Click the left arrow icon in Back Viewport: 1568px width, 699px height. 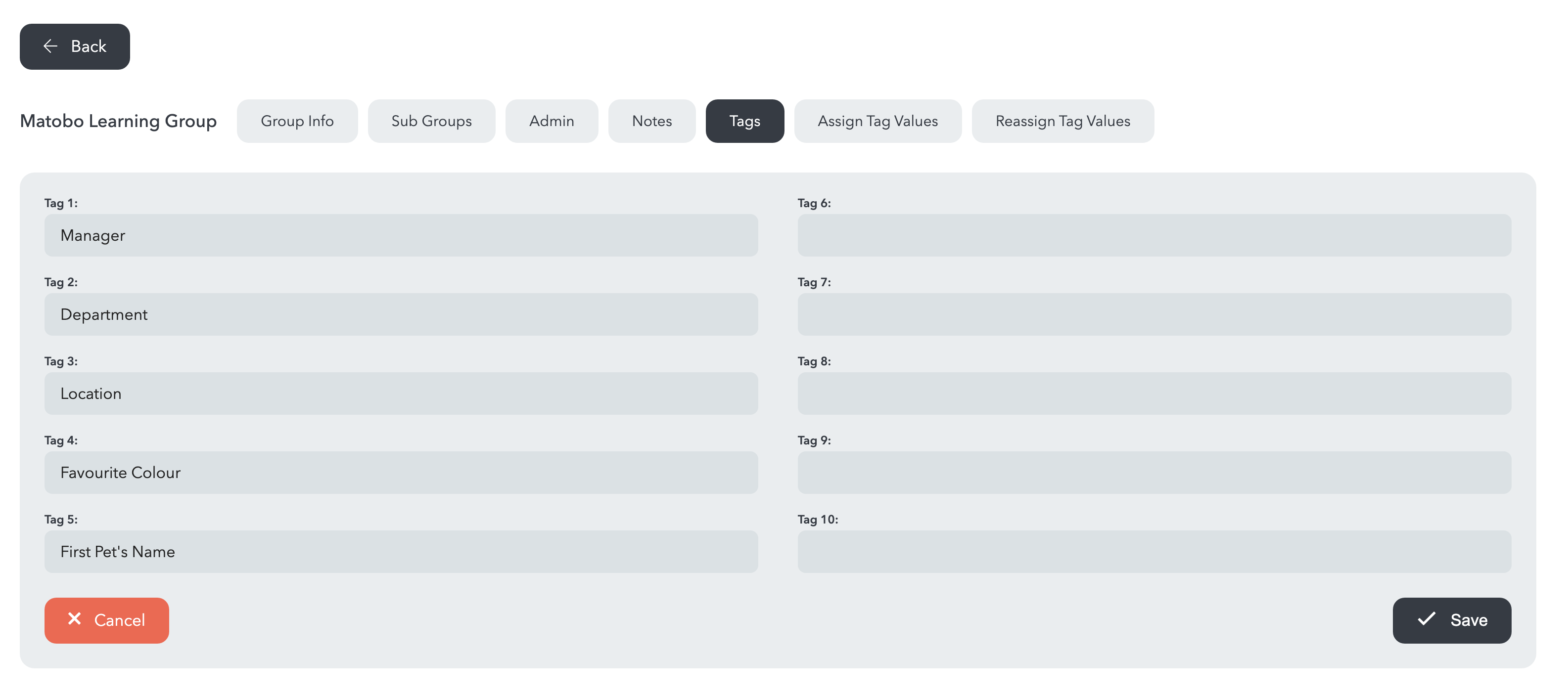tap(50, 46)
